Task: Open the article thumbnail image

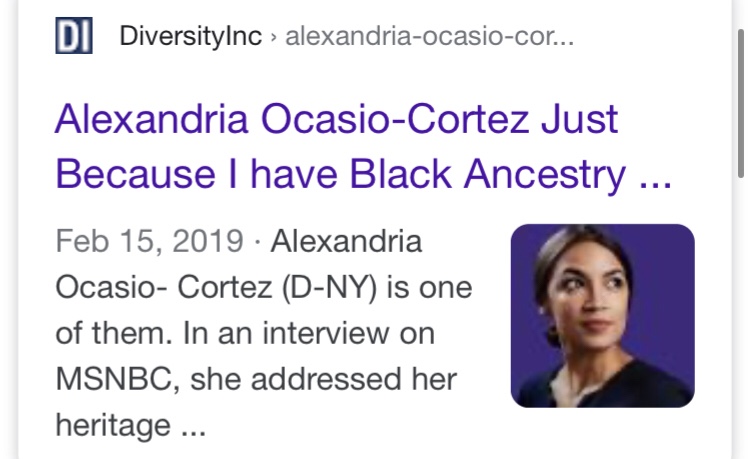Action: pos(602,316)
